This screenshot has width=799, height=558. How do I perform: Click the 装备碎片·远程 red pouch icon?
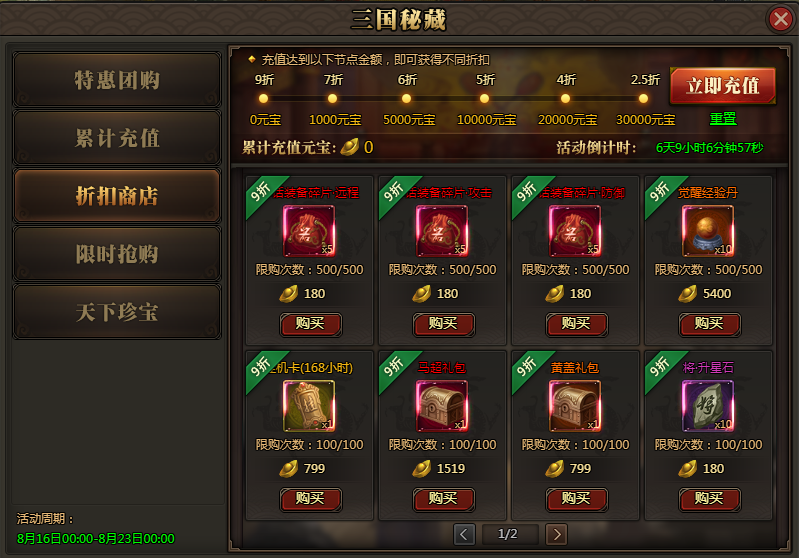tap(309, 231)
